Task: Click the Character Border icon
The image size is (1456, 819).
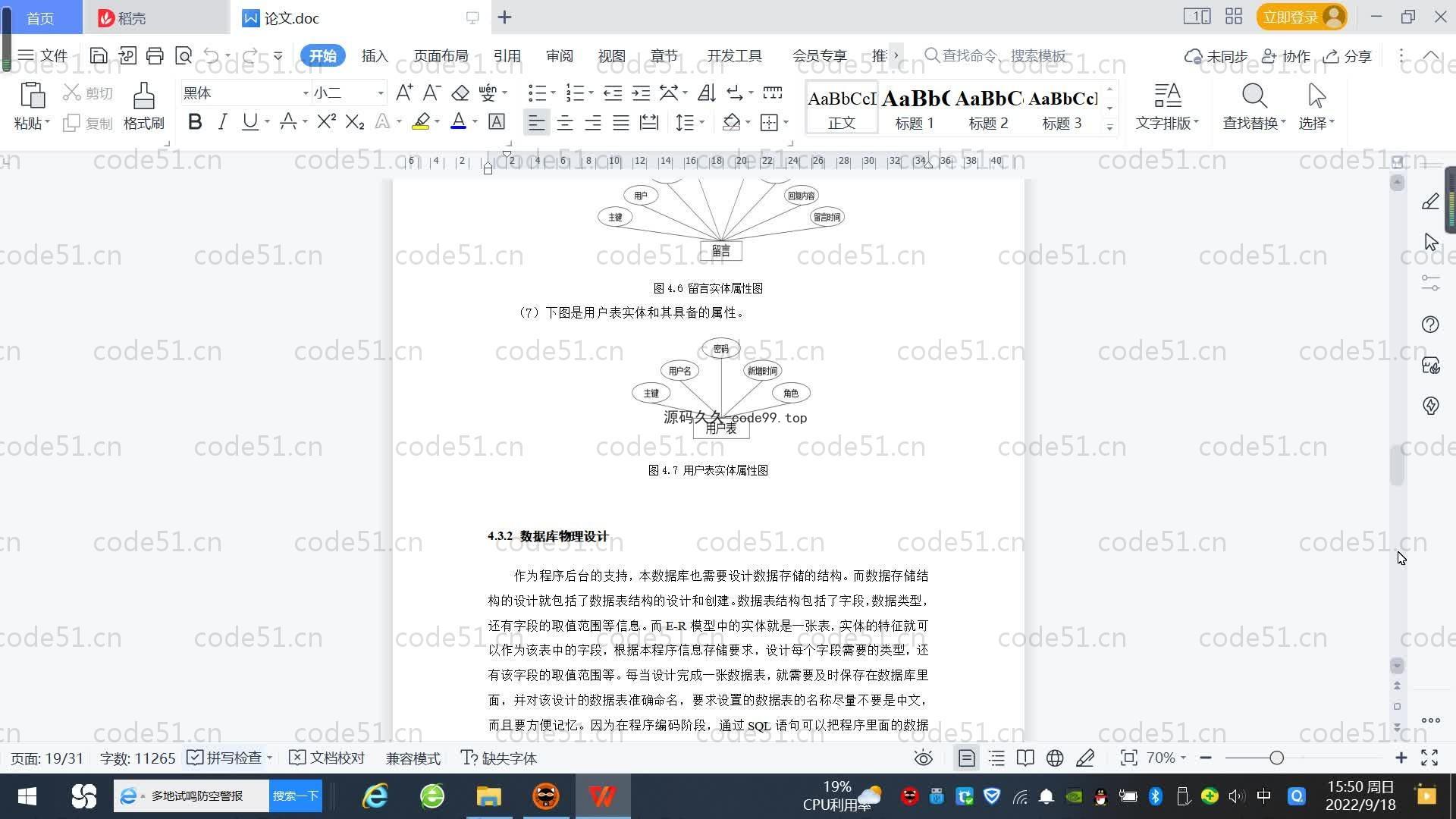Action: [x=496, y=121]
